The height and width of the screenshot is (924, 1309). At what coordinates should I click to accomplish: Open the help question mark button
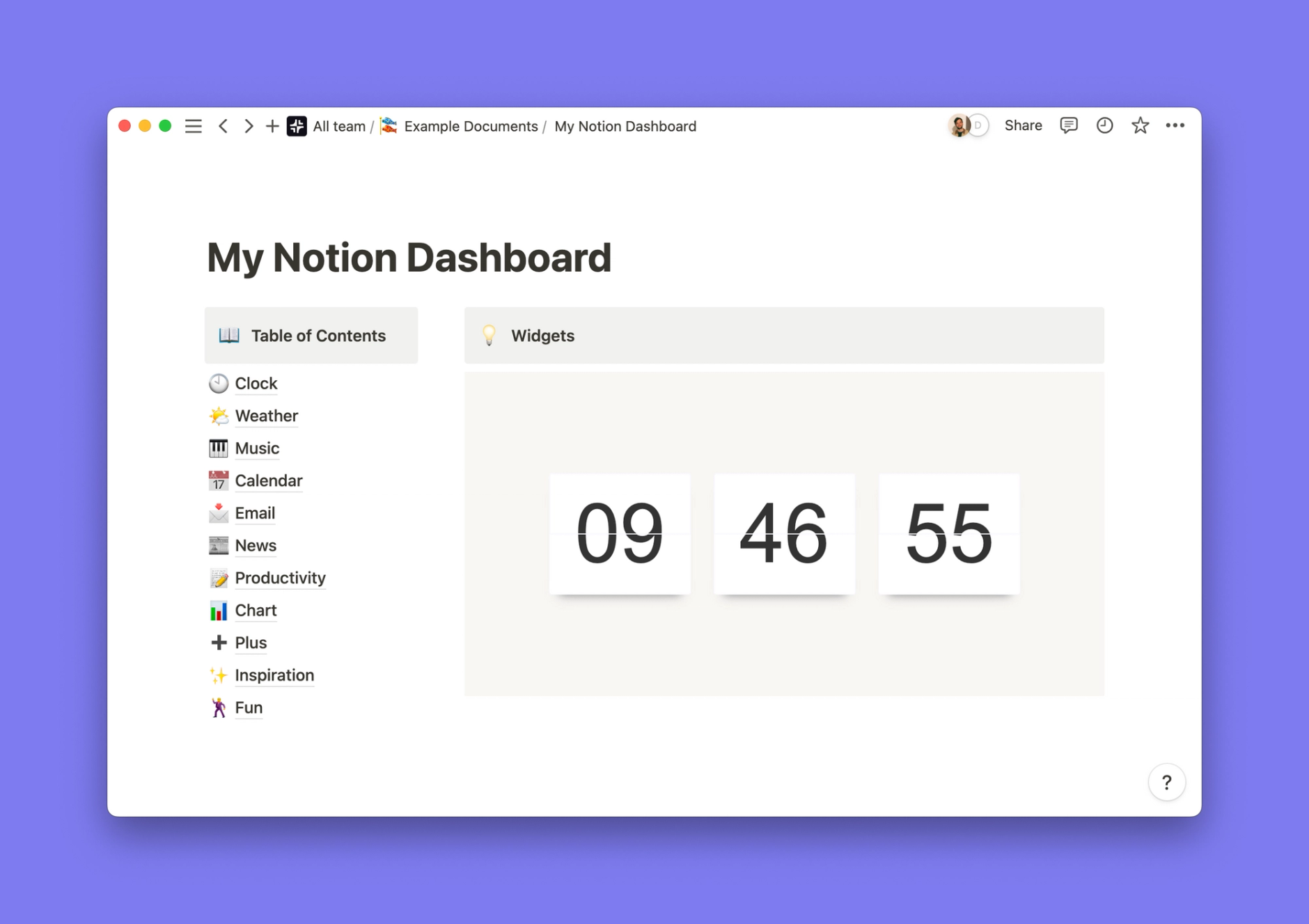(x=1167, y=783)
